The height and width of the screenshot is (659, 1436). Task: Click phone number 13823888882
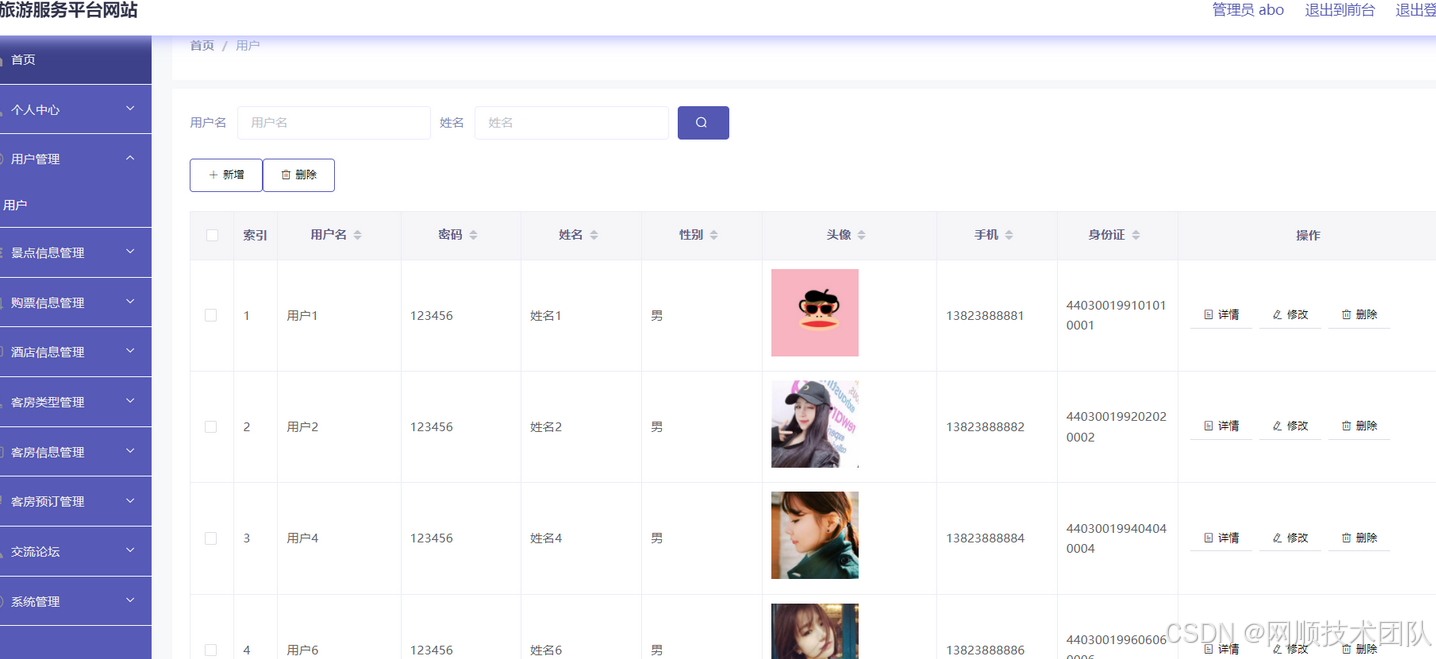(x=985, y=427)
